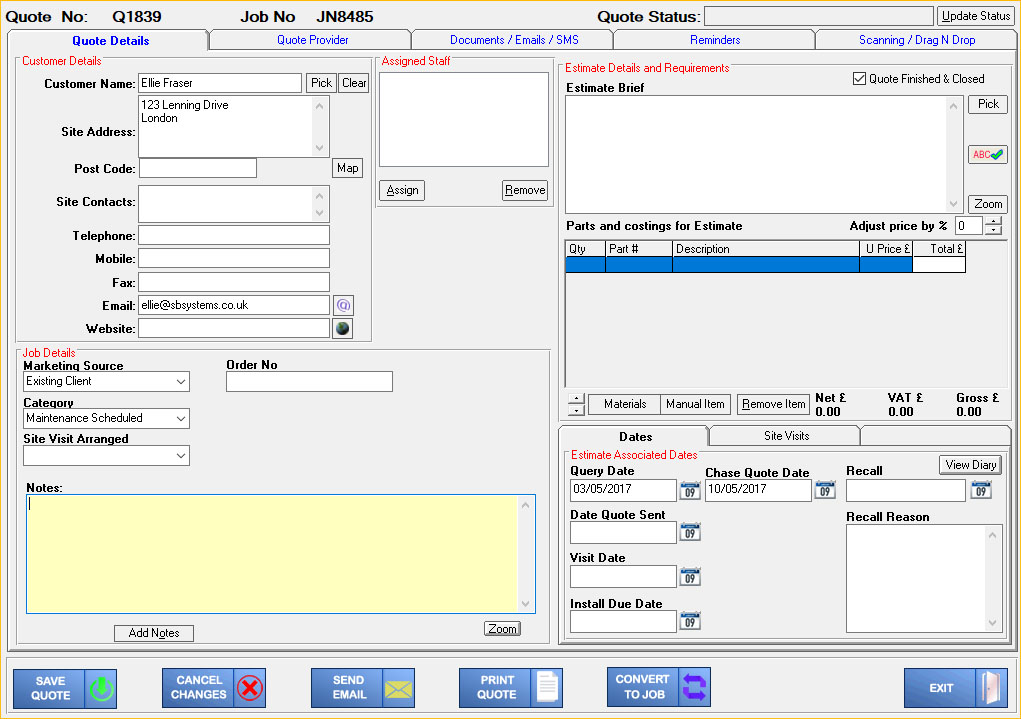
Task: Zoom the Estimate Brief text
Action: [x=988, y=204]
